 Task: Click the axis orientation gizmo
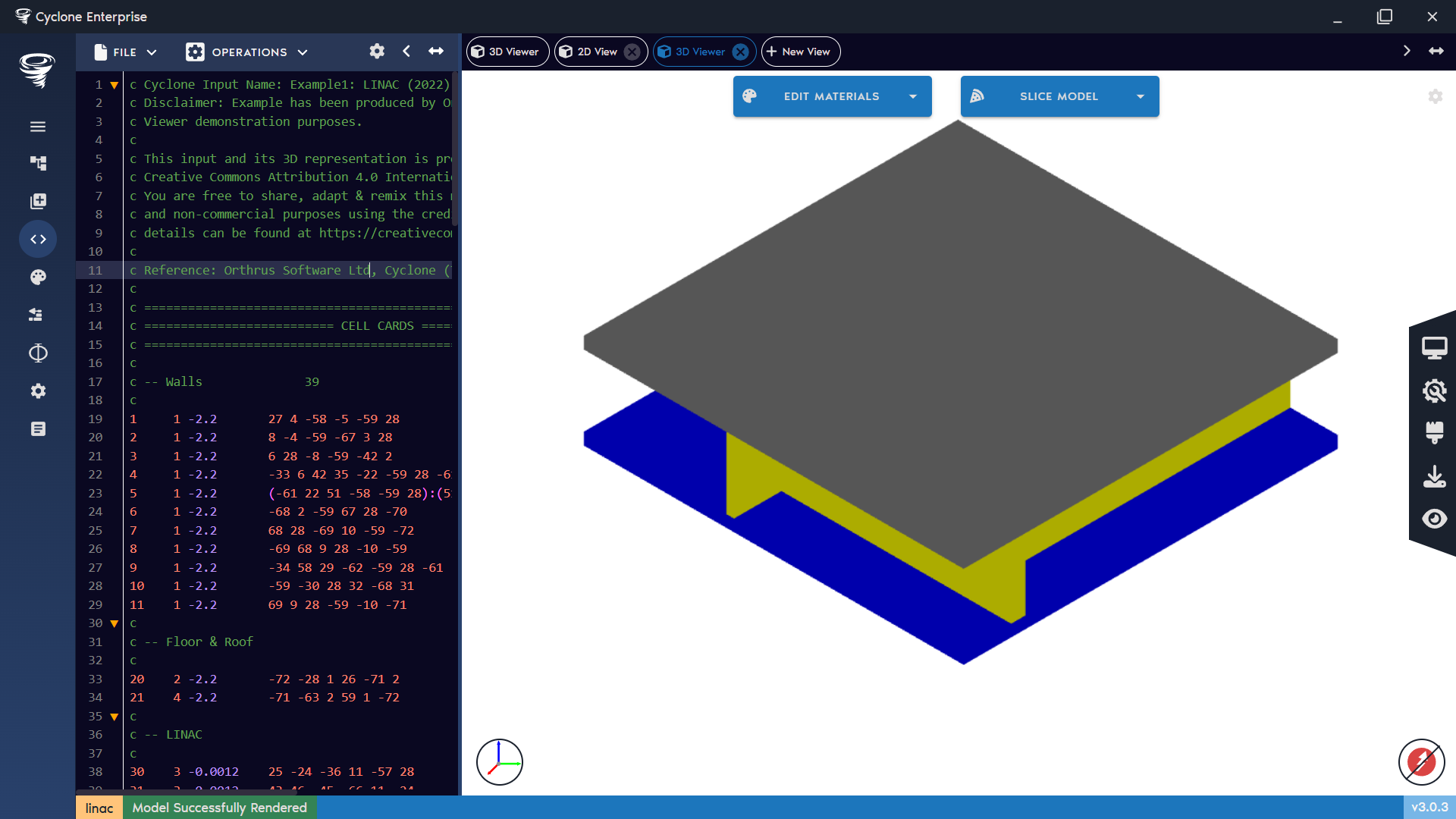(x=499, y=761)
